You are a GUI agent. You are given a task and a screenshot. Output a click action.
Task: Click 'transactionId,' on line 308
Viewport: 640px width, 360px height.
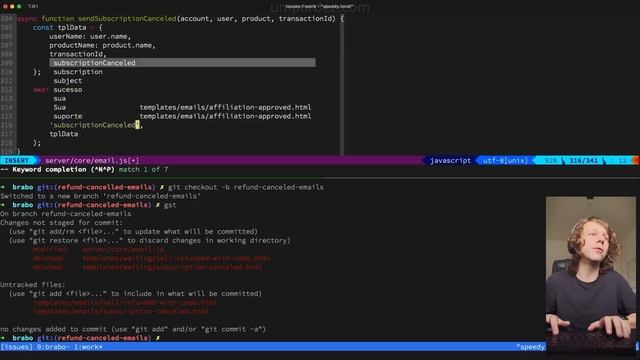pyautogui.click(x=78, y=54)
